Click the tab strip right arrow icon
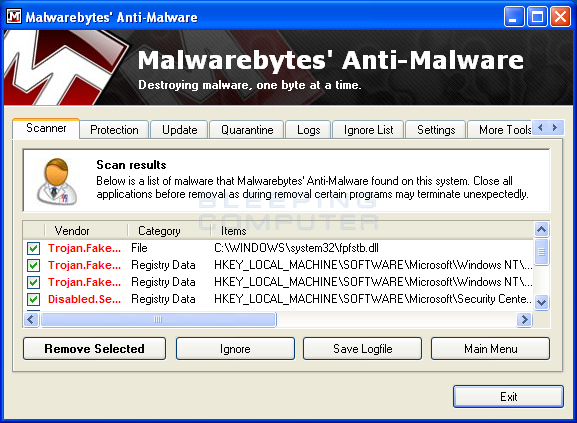This screenshot has width=577, height=423. pyautogui.click(x=555, y=128)
